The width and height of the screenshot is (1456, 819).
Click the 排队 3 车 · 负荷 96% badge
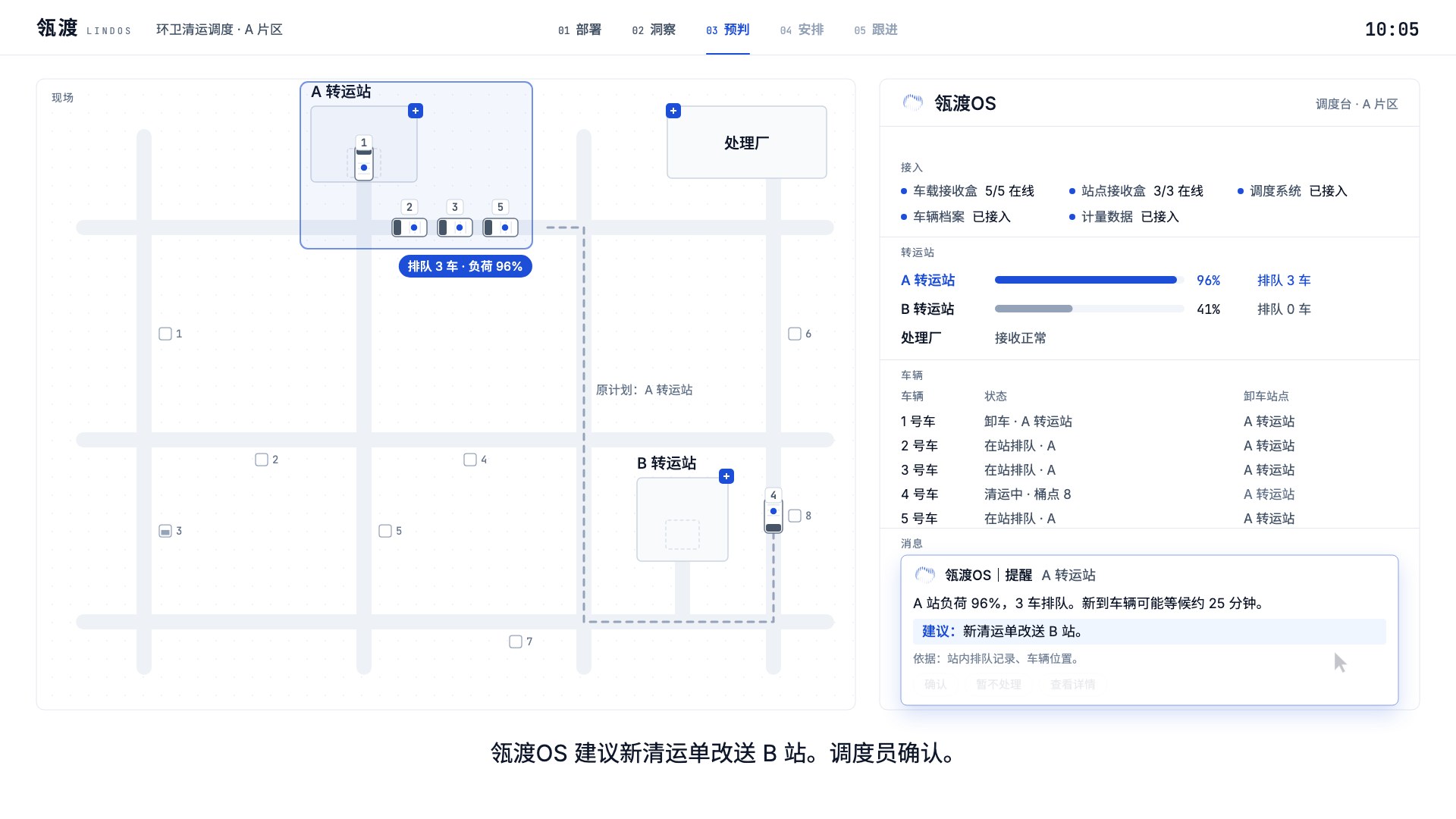(x=466, y=266)
